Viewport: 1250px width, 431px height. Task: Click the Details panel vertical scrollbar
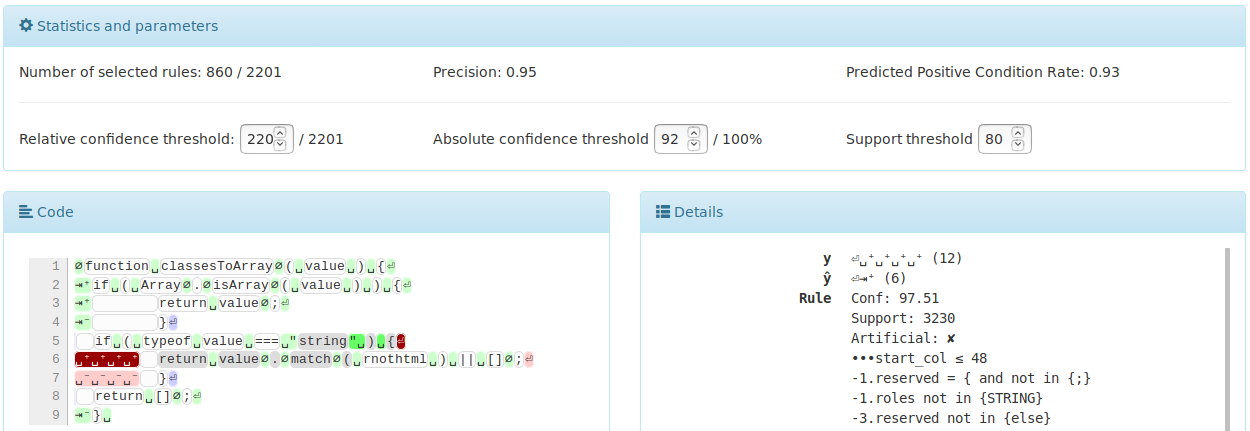tap(1227, 340)
